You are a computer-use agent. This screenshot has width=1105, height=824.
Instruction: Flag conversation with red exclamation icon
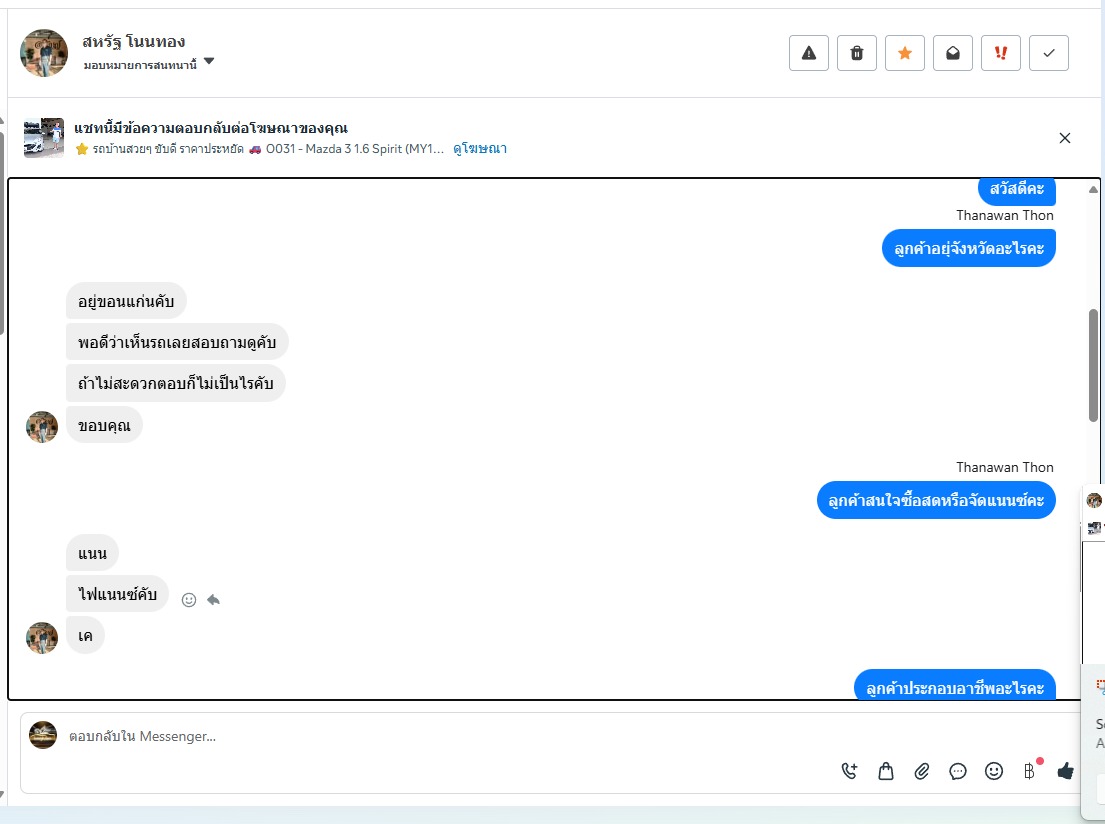[1001, 53]
